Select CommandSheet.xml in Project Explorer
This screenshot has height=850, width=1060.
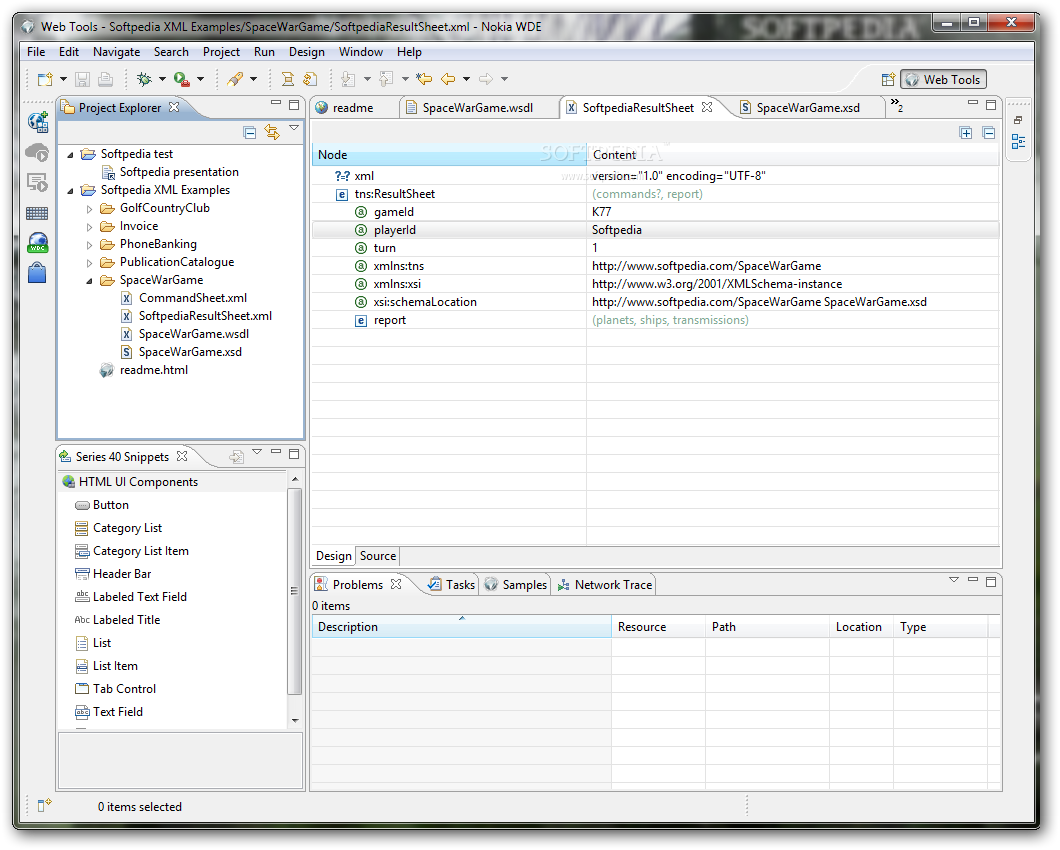(193, 298)
